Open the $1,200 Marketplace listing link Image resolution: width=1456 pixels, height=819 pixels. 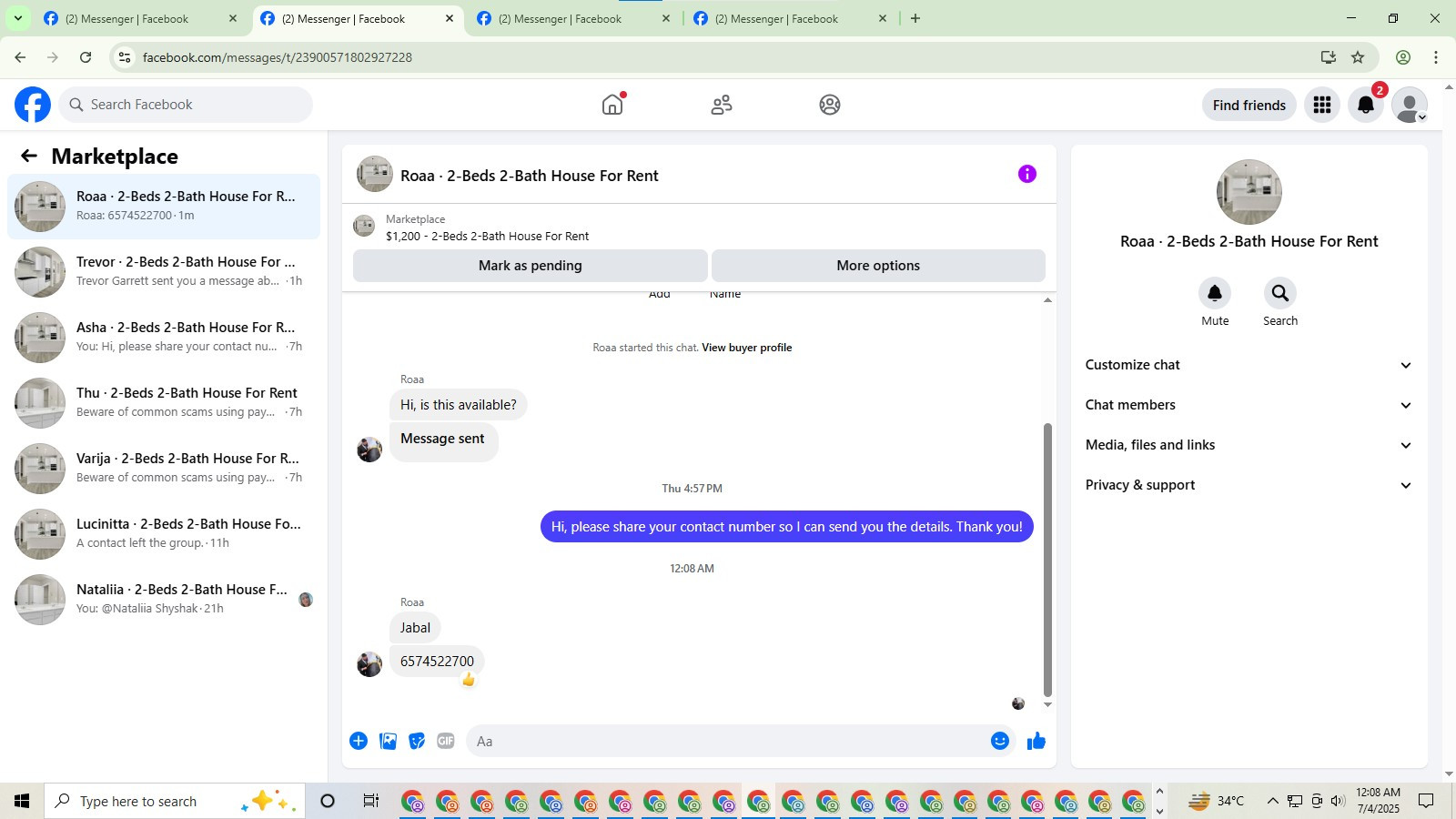(x=487, y=237)
